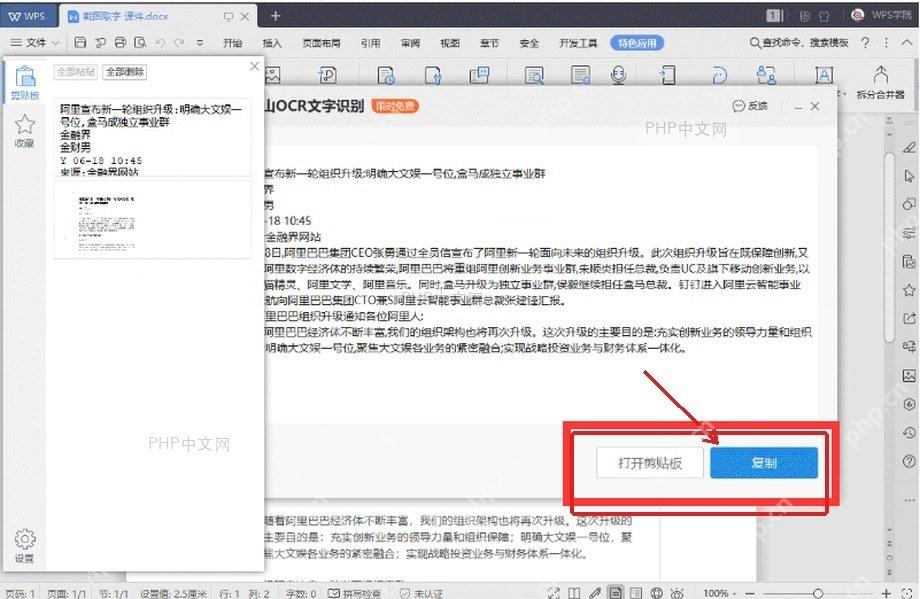Click the pen tool in right sidebar
The width and height of the screenshot is (920, 599).
[x=909, y=147]
